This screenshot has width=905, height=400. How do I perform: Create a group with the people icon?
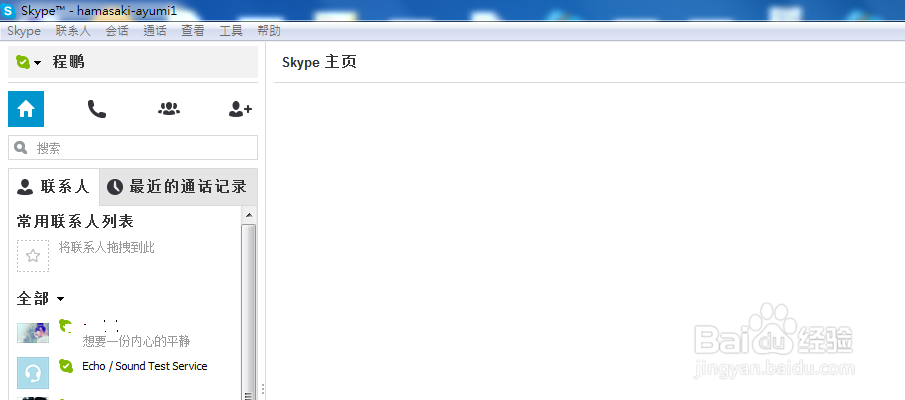click(x=169, y=109)
